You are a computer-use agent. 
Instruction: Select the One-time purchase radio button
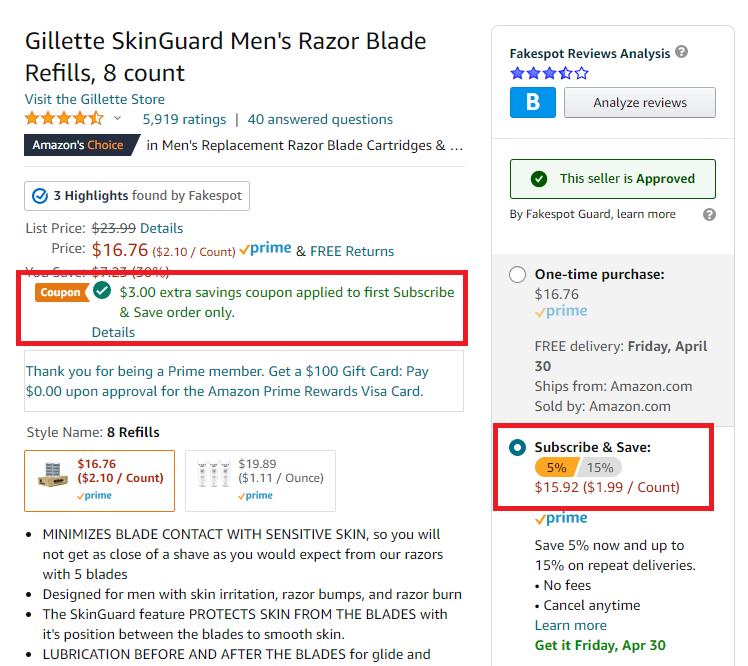pos(518,275)
